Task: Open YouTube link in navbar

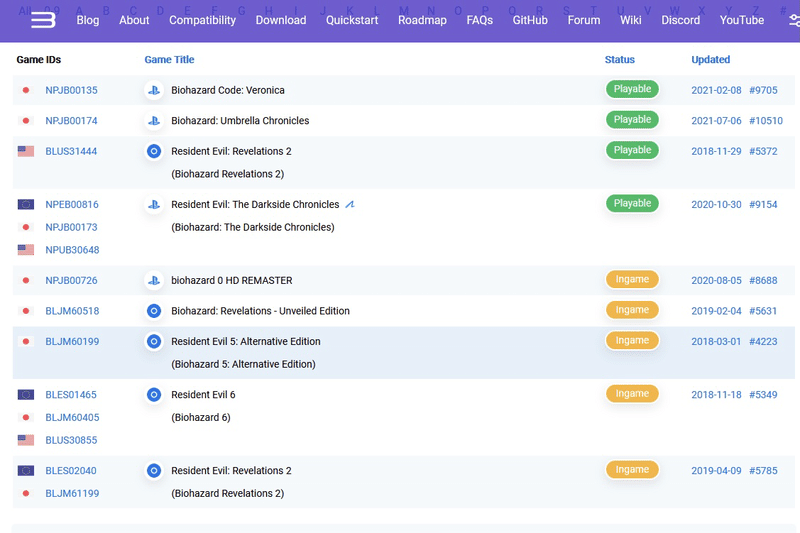Action: coord(742,20)
